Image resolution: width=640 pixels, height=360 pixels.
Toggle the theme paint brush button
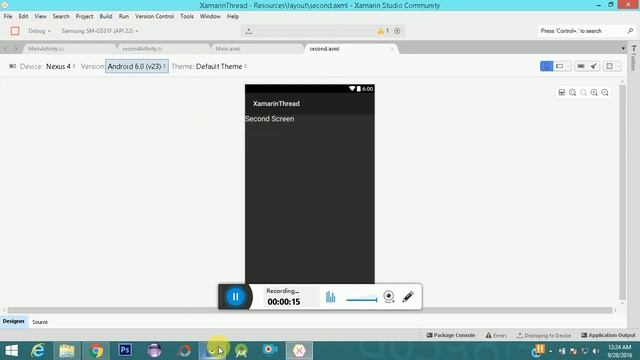click(x=593, y=66)
